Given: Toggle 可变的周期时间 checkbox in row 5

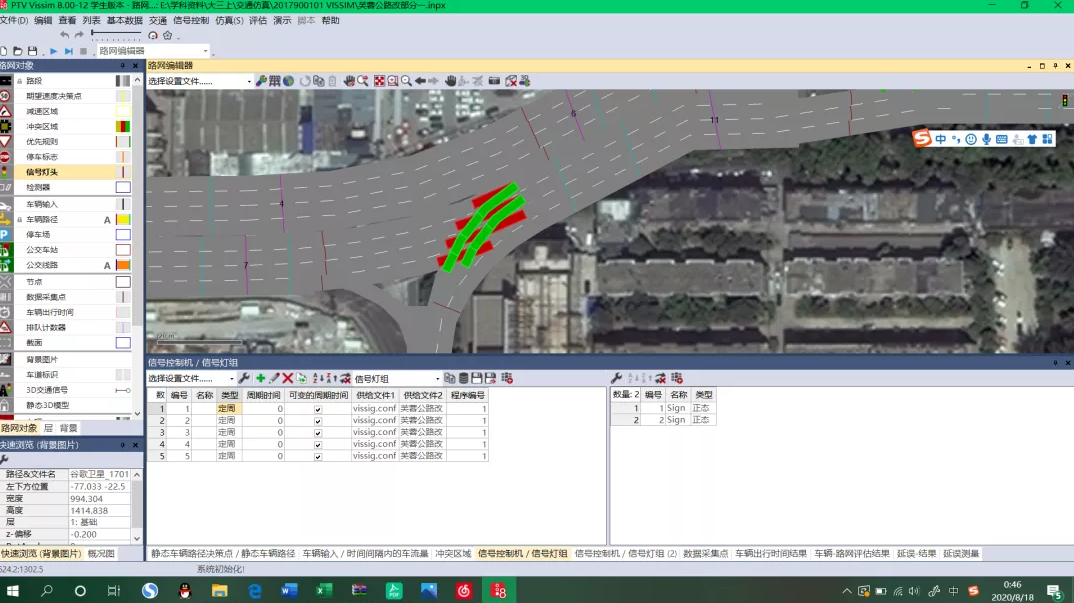Looking at the screenshot, I should click(x=318, y=456).
